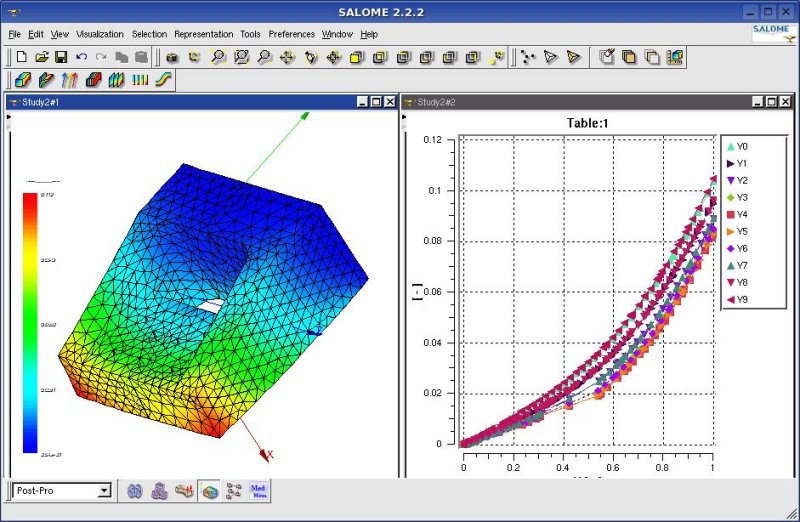The image size is (800, 522).
Task: Click the Y0 legend entry
Action: [x=737, y=146]
